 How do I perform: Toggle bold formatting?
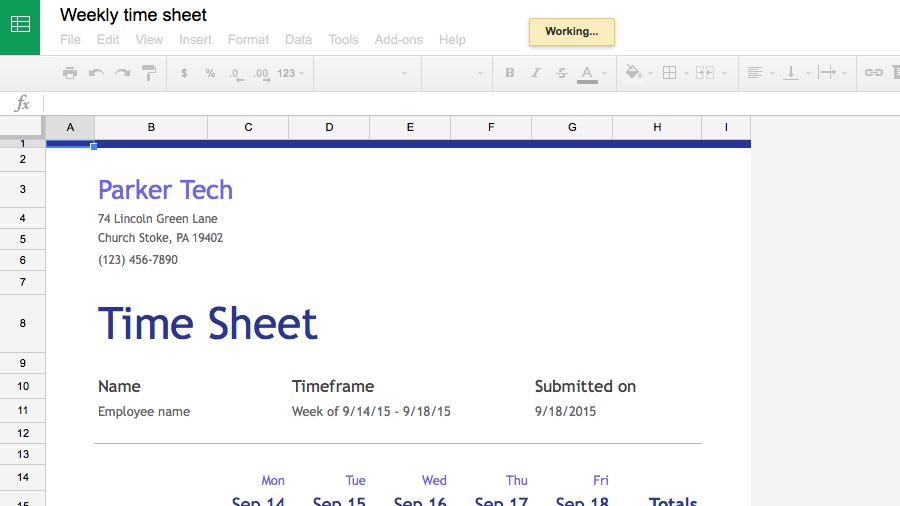point(510,73)
